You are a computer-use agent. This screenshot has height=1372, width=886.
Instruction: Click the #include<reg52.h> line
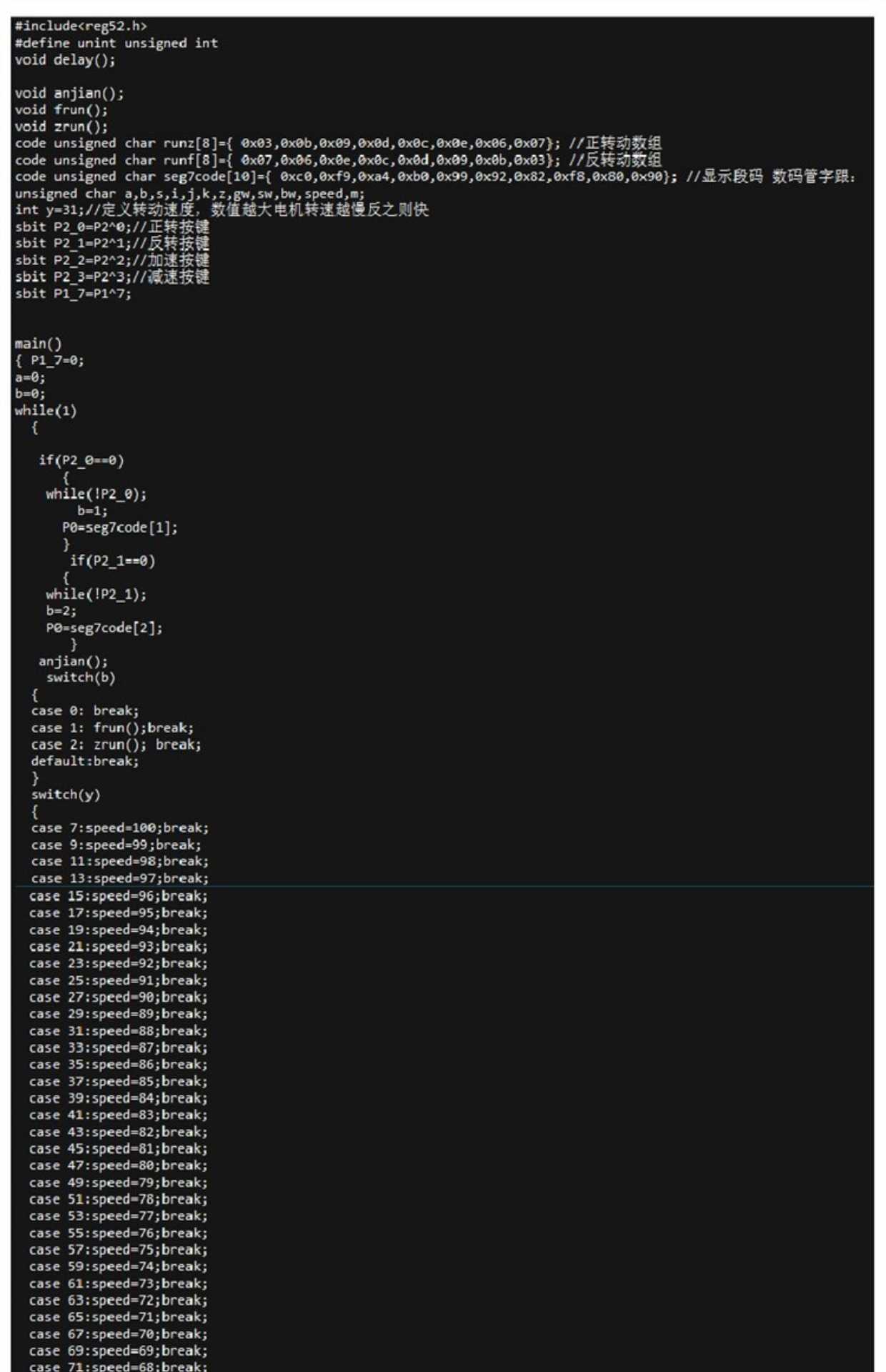81,26
